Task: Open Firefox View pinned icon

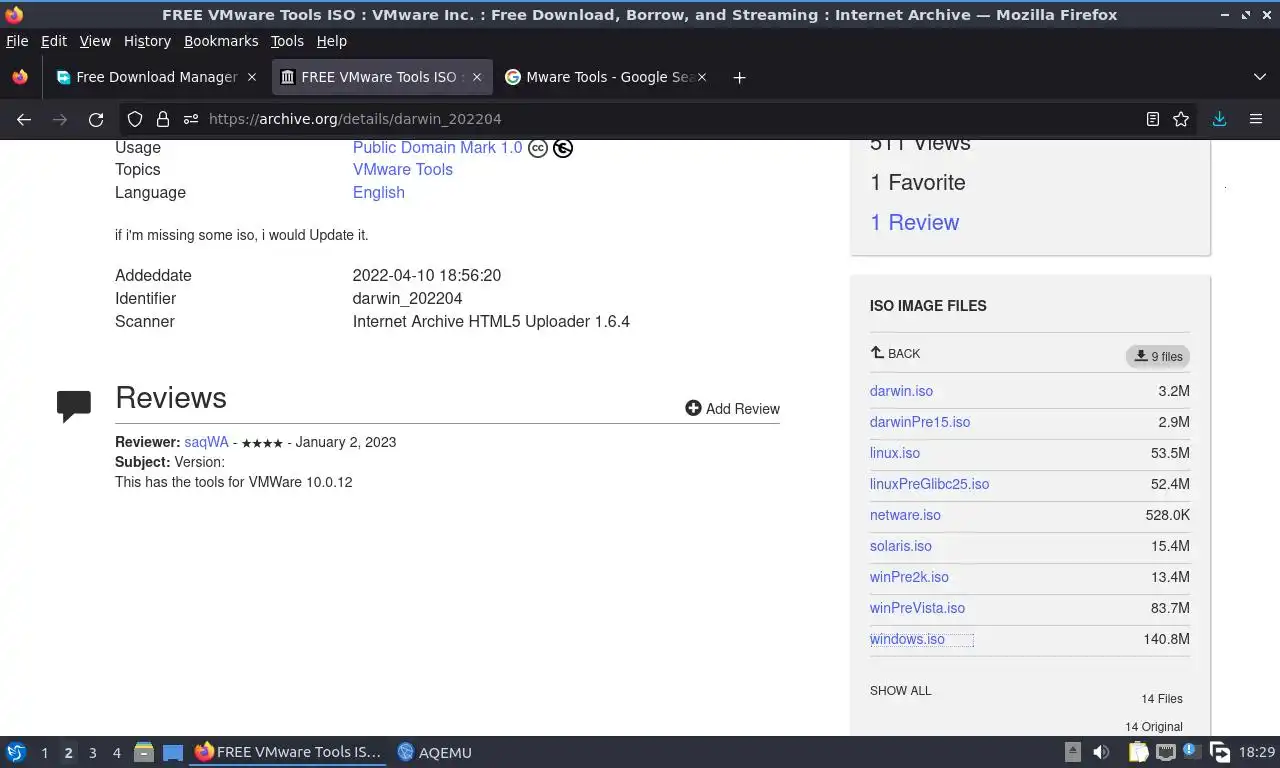Action: point(20,77)
